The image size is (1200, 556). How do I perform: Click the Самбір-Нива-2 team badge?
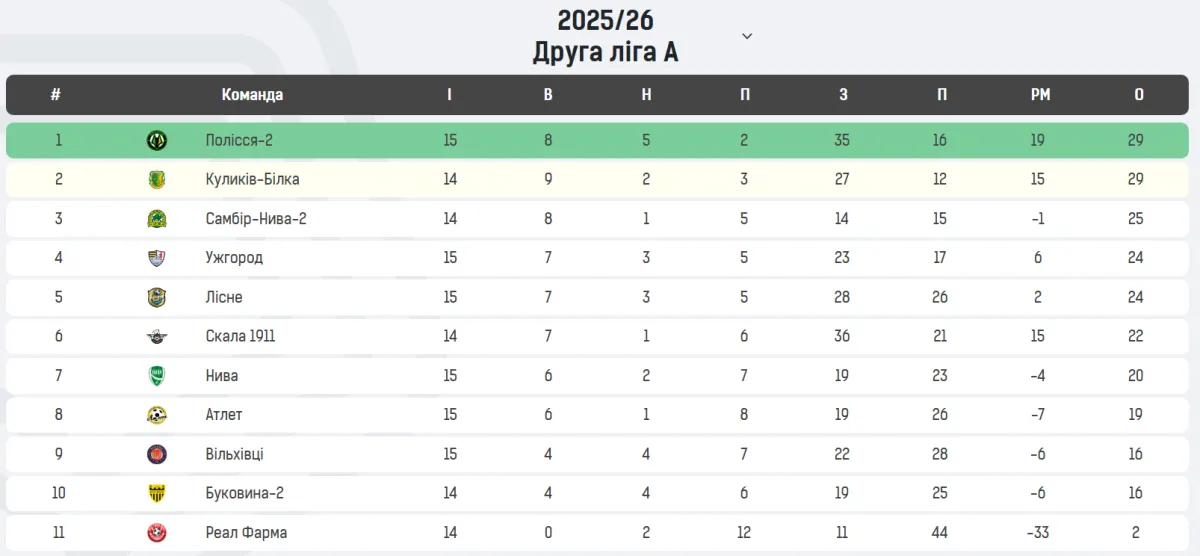157,219
